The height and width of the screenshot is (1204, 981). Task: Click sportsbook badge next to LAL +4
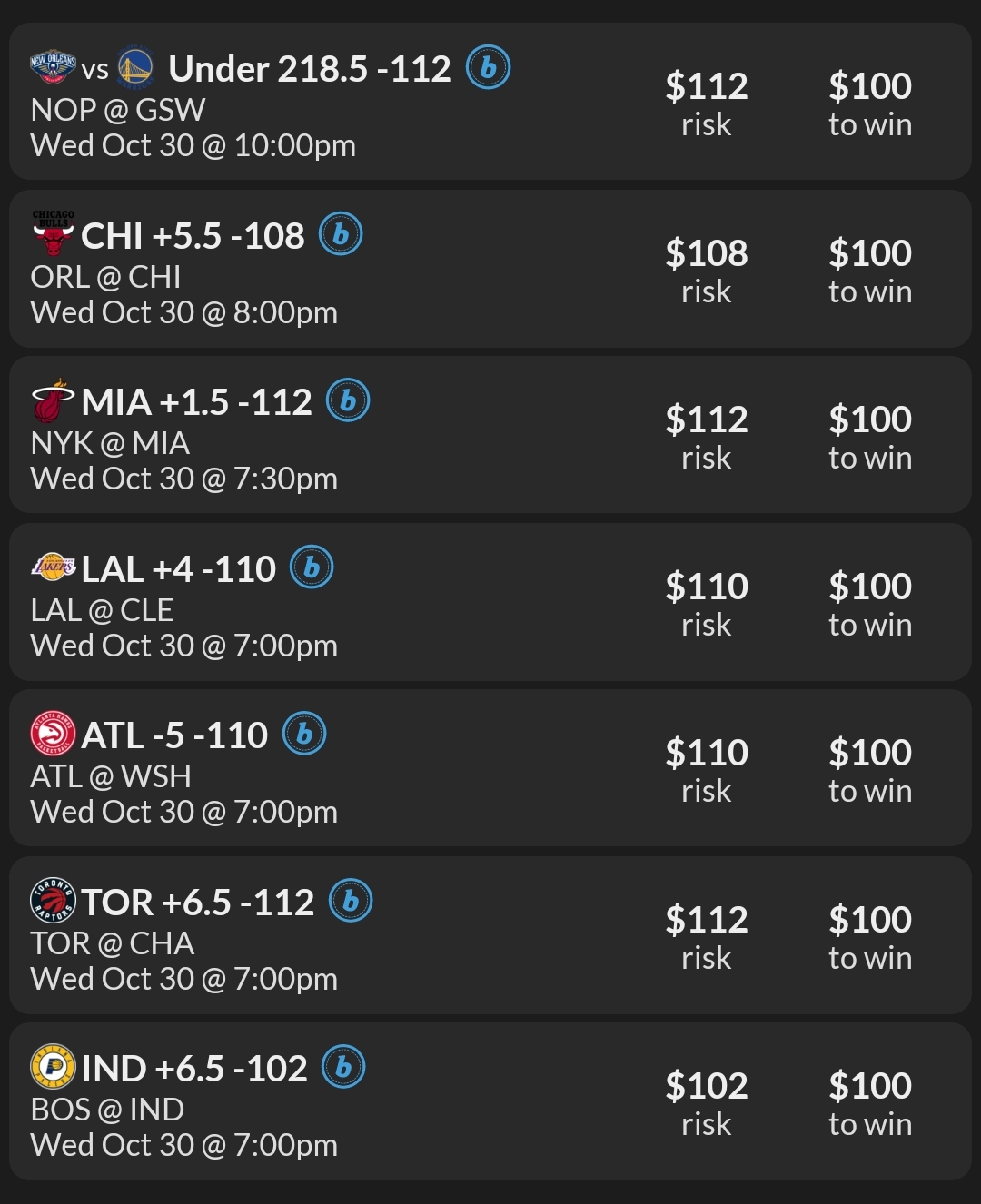click(x=312, y=568)
